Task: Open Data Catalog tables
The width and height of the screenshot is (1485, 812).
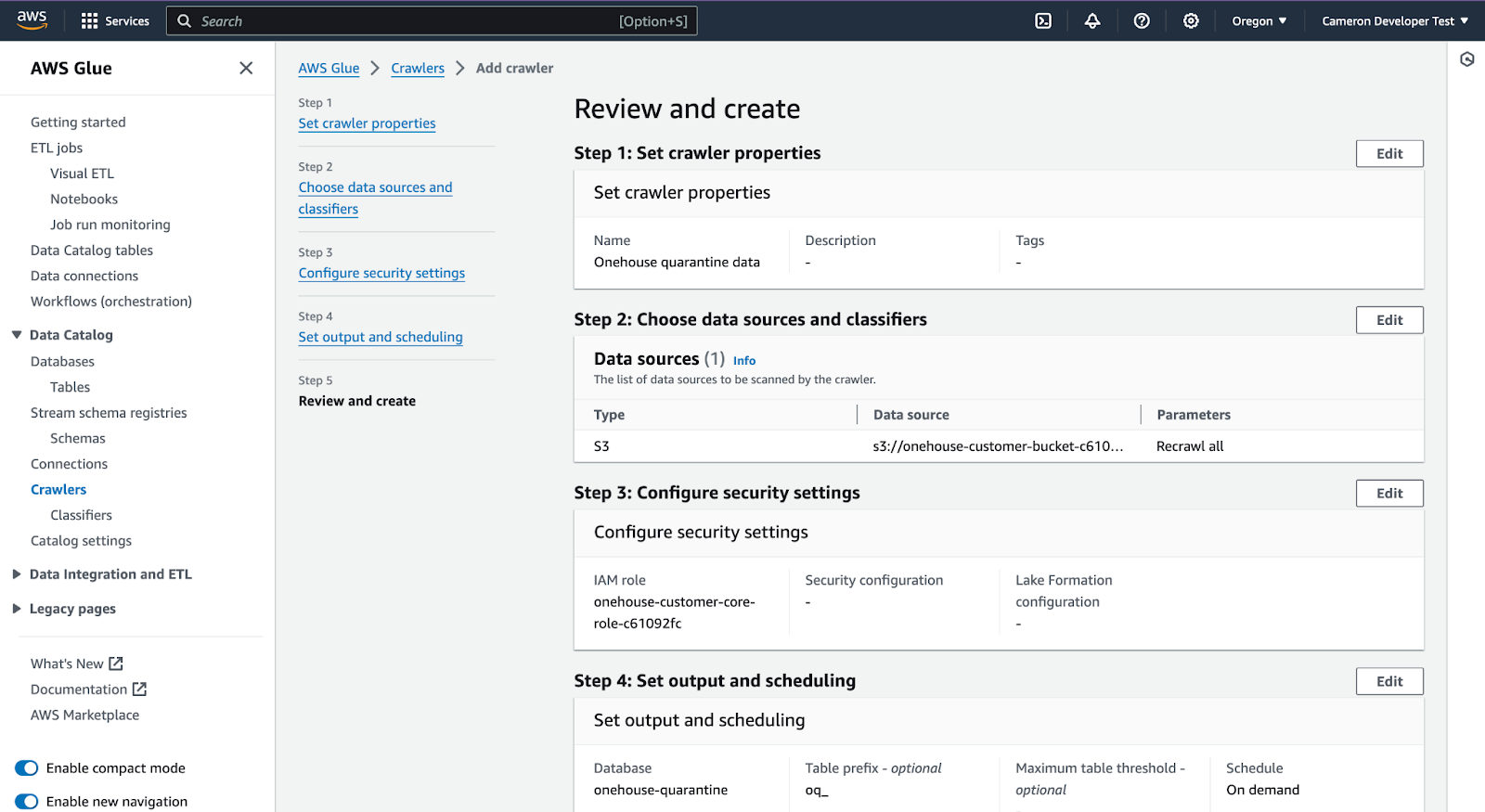Action: (92, 251)
